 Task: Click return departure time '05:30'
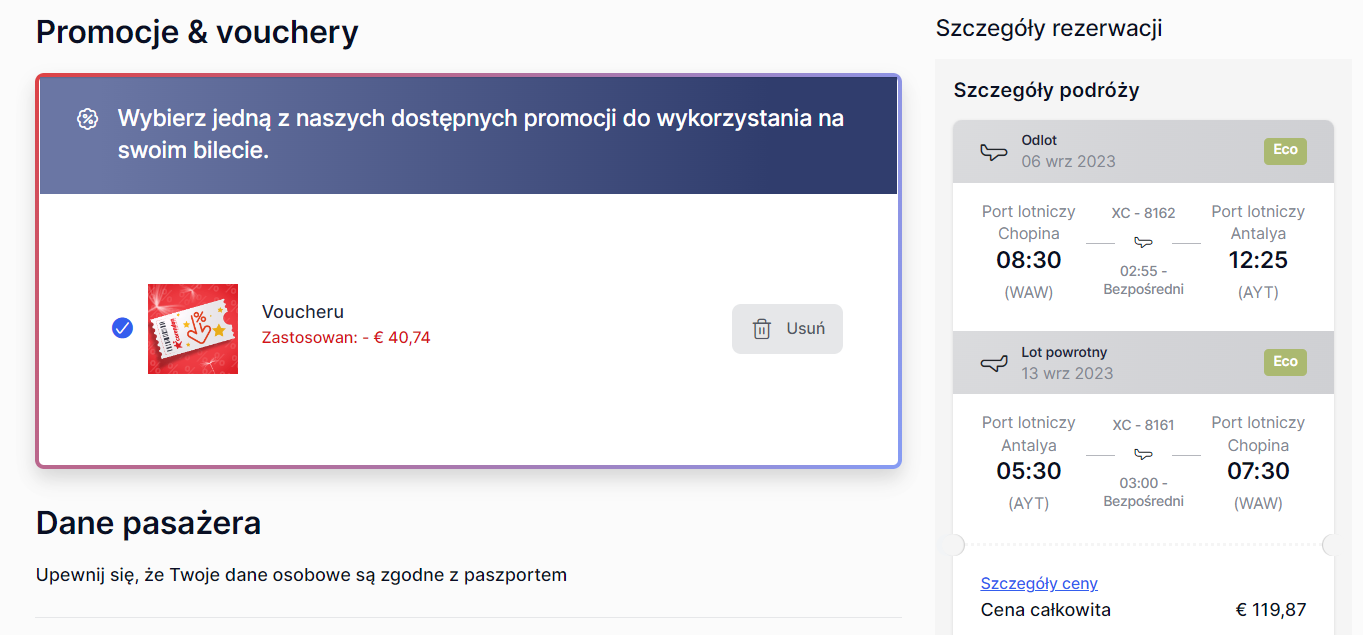click(x=1029, y=471)
